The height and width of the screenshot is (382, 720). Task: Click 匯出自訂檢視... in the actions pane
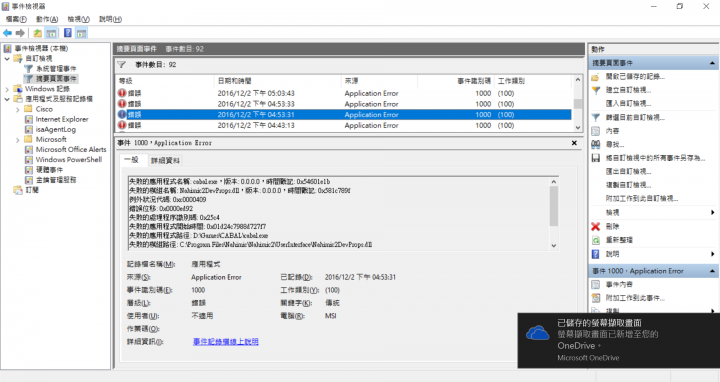[x=628, y=172]
